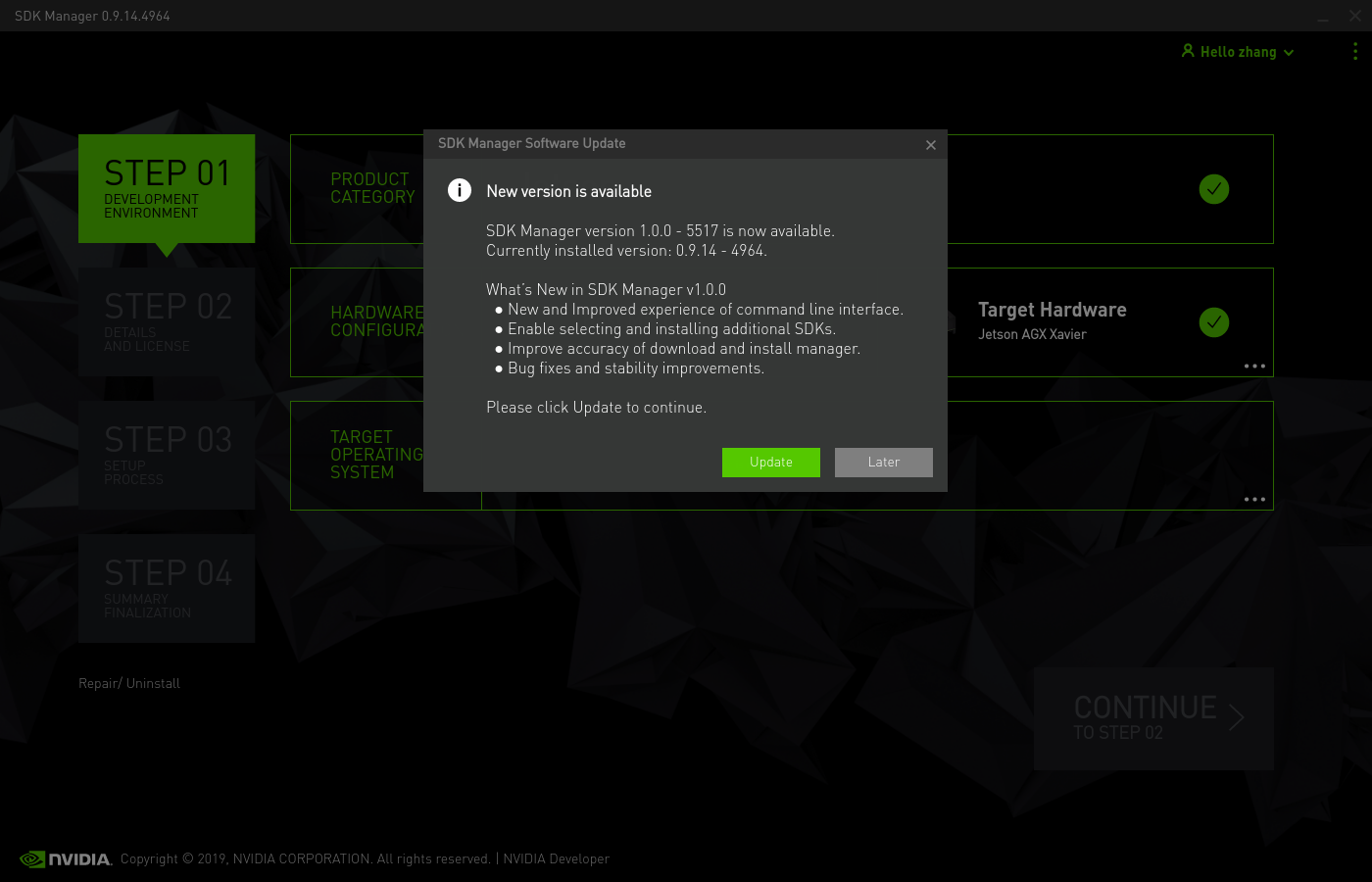Select the Step 01 Development Environment tab

(167, 188)
